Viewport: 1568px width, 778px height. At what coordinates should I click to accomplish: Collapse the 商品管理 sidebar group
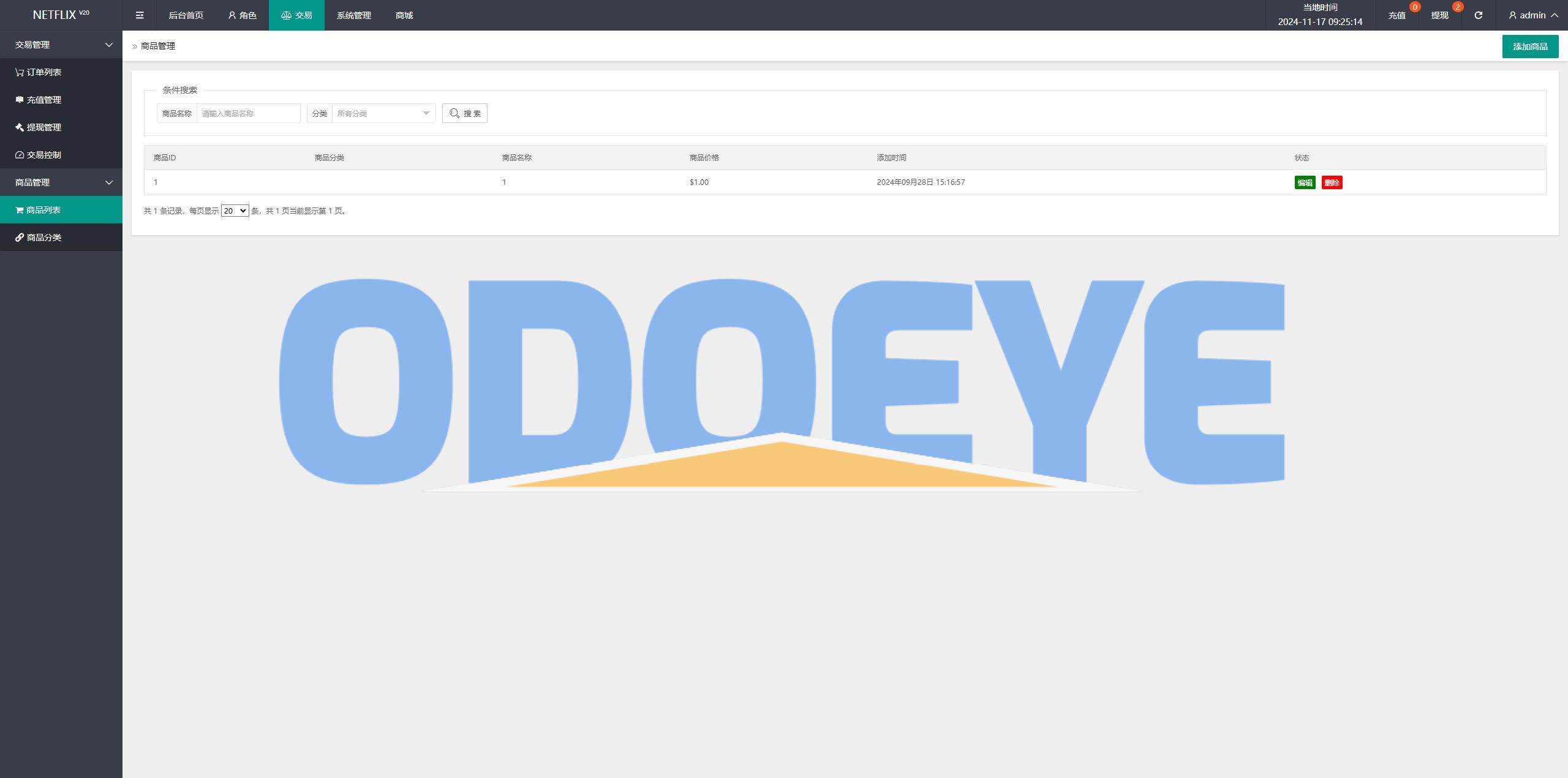[61, 182]
